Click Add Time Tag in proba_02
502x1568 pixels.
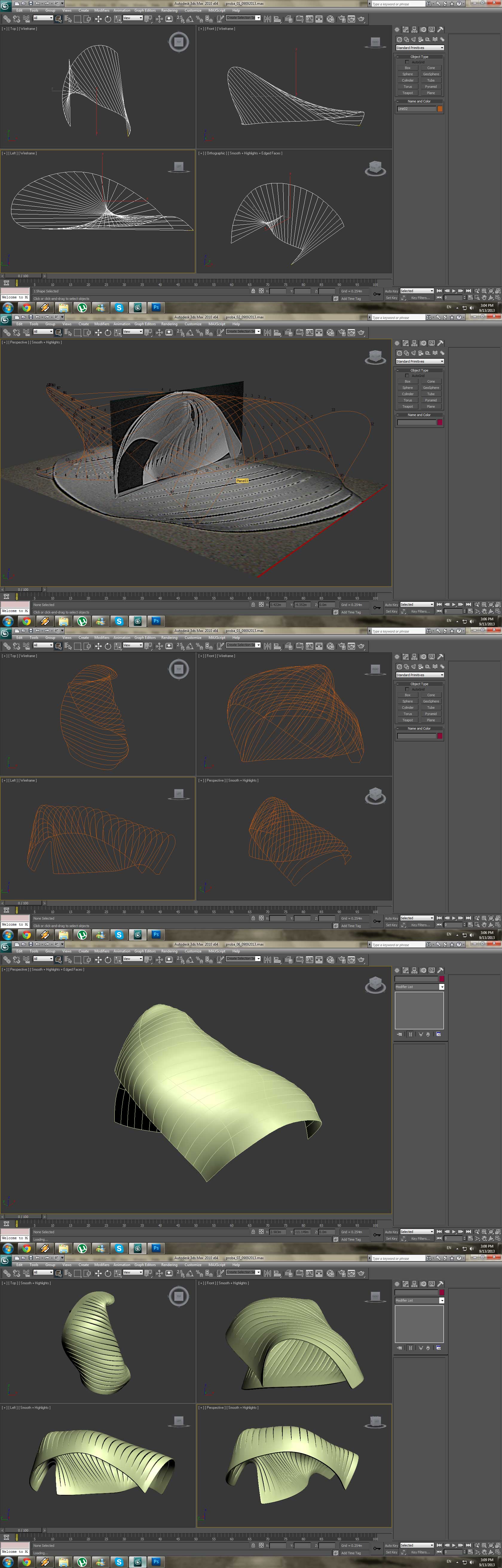pyautogui.click(x=351, y=612)
